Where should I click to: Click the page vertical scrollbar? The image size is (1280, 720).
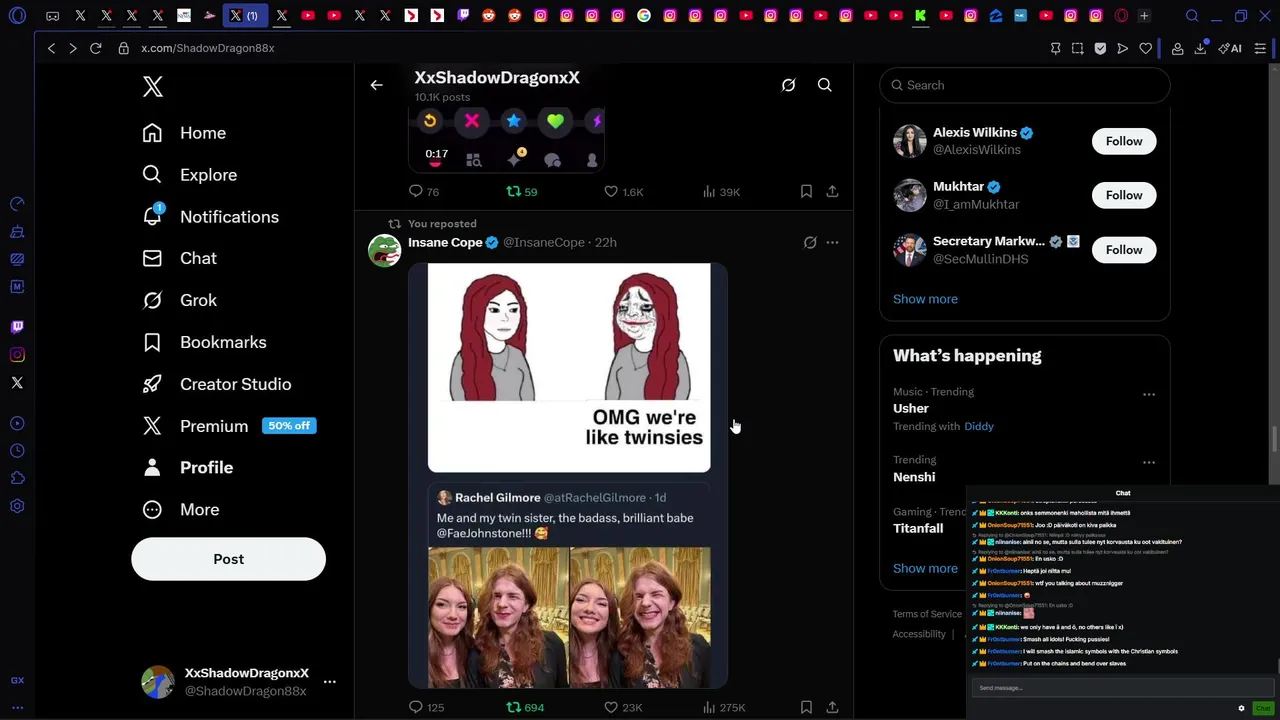(1274, 440)
